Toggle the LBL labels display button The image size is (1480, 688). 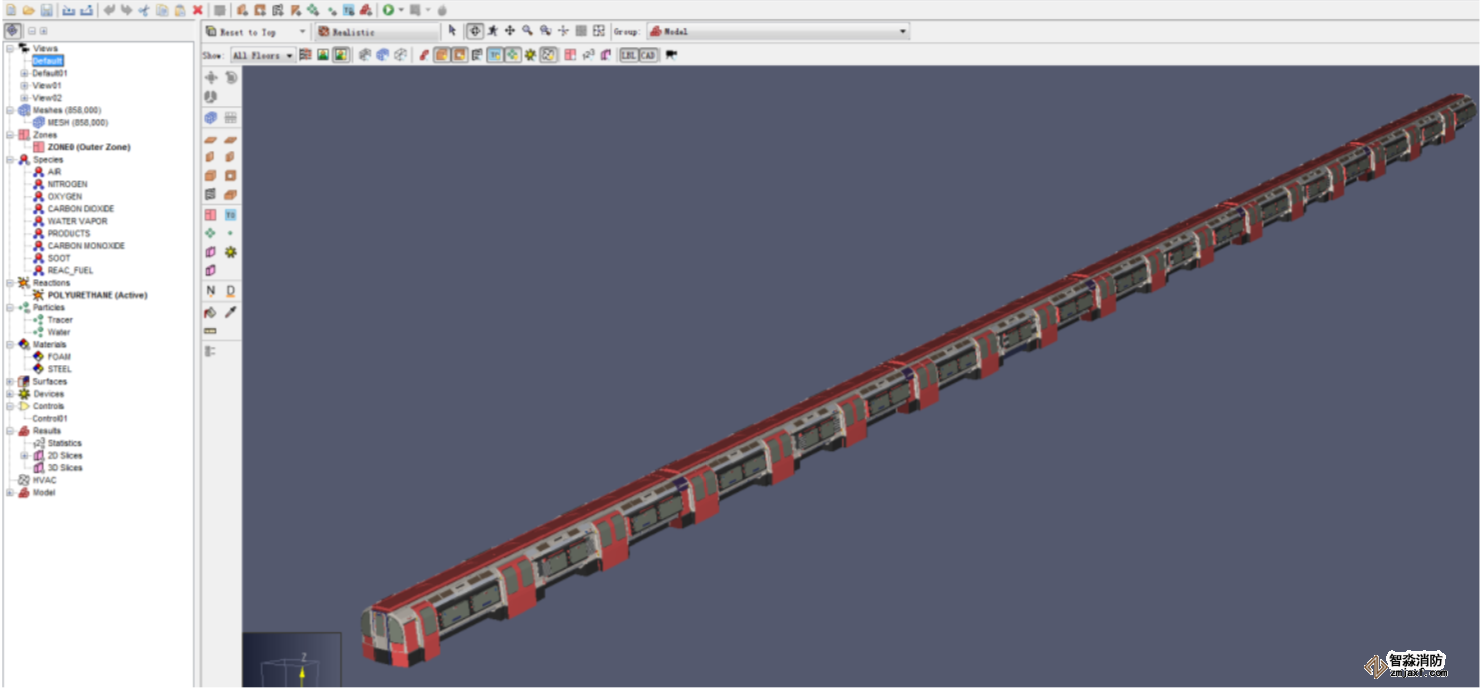coord(628,55)
